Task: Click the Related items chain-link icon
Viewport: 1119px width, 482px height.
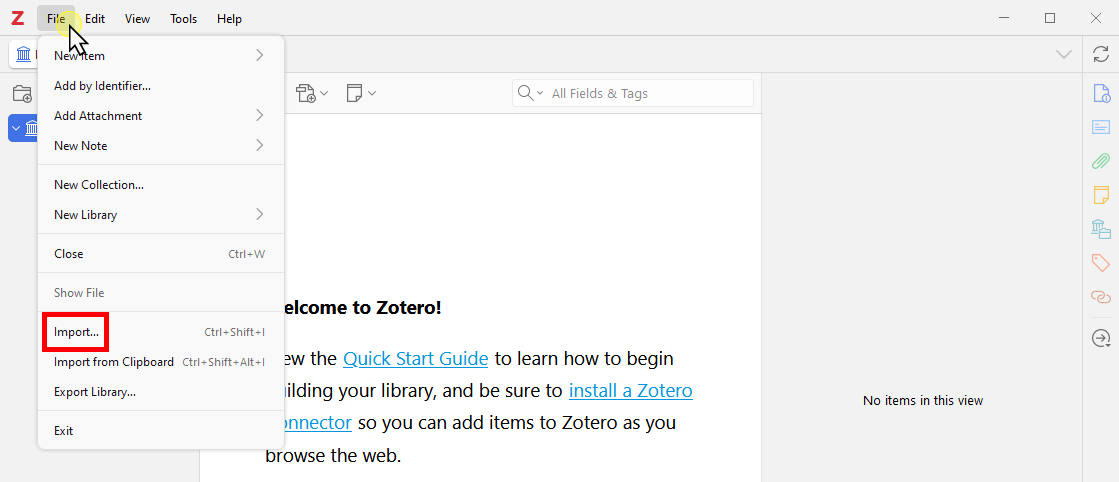Action: click(1100, 297)
